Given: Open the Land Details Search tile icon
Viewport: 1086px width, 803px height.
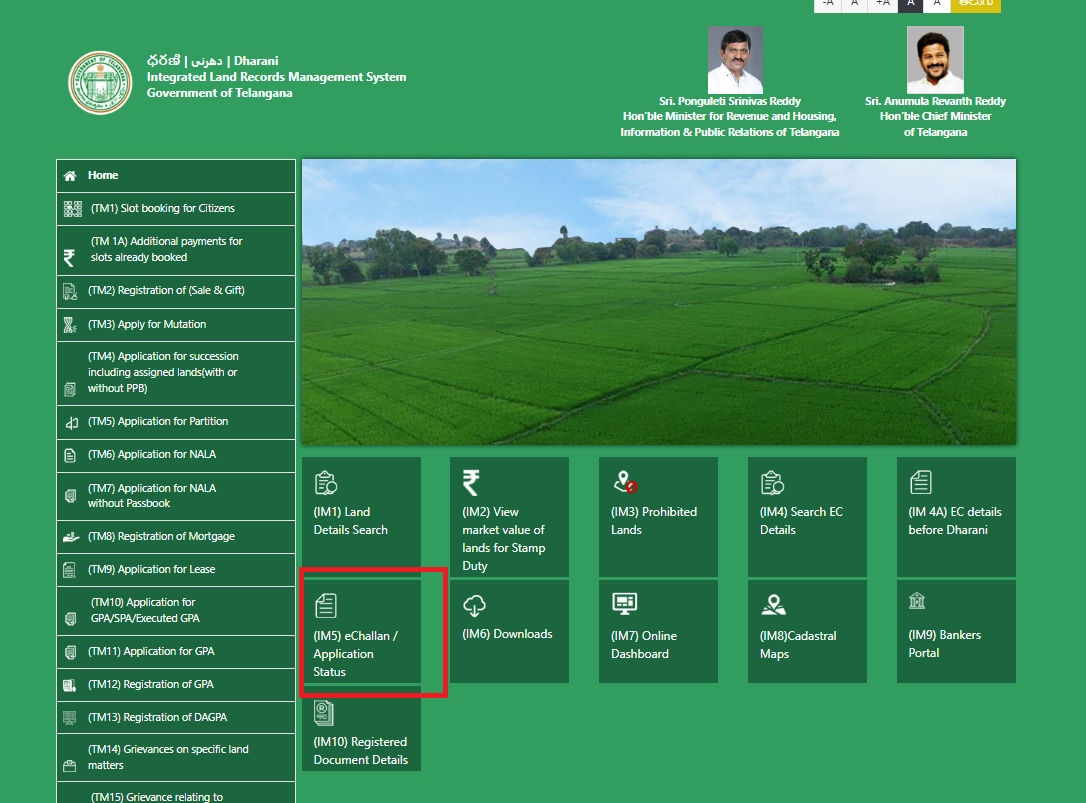Looking at the screenshot, I should pyautogui.click(x=326, y=483).
